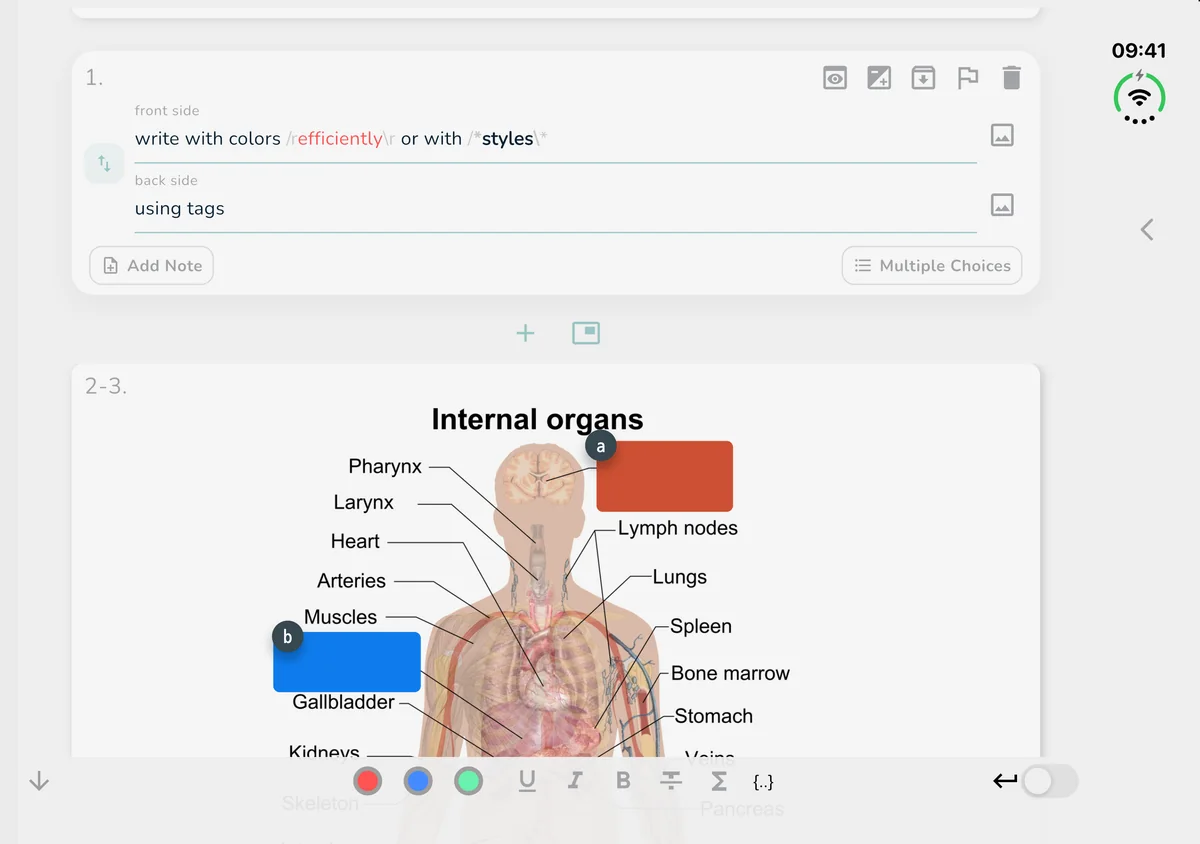Click the 'Arteries' label
This screenshot has width=1200, height=844.
351,581
